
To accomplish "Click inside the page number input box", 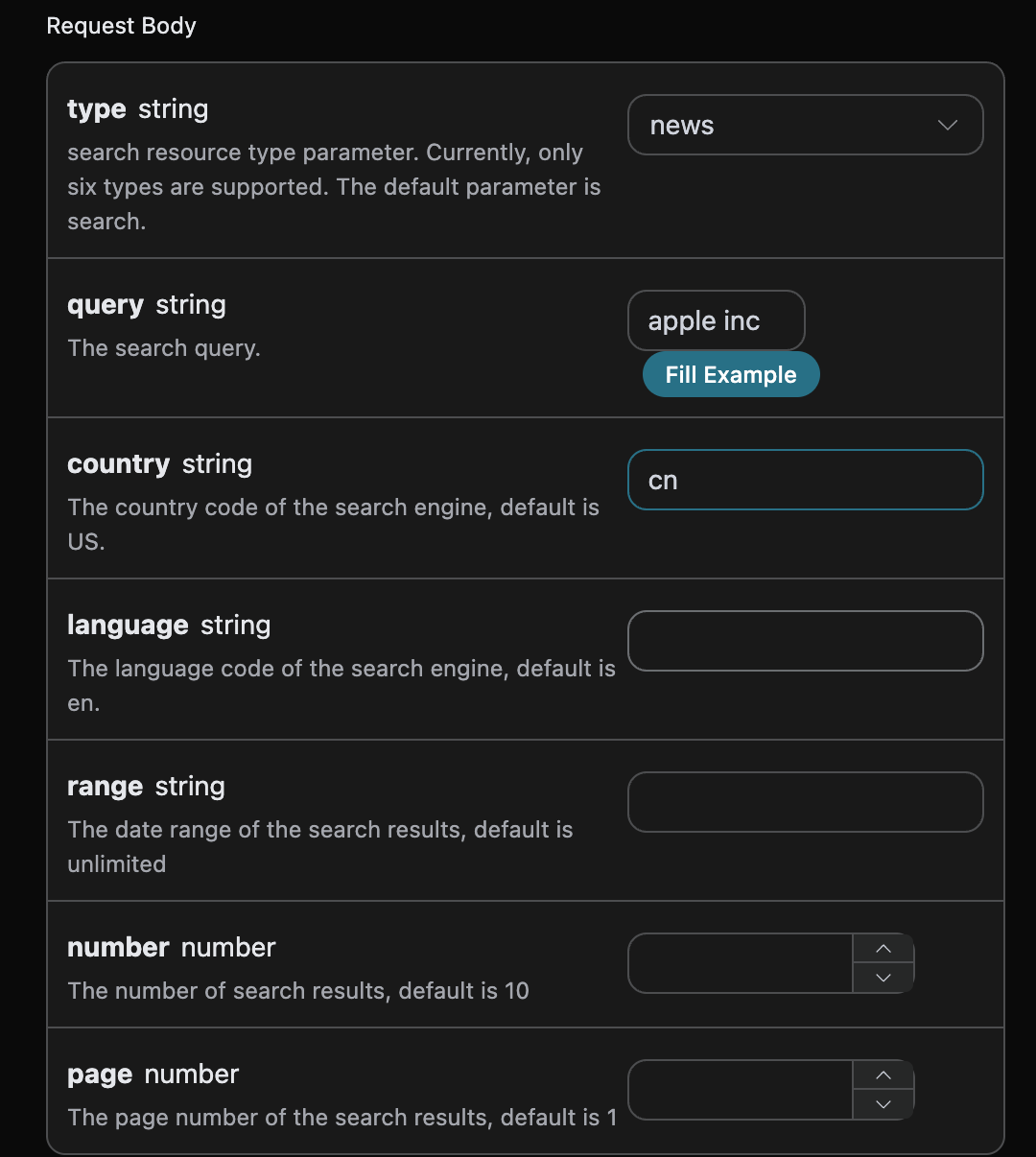I will tap(740, 1090).
